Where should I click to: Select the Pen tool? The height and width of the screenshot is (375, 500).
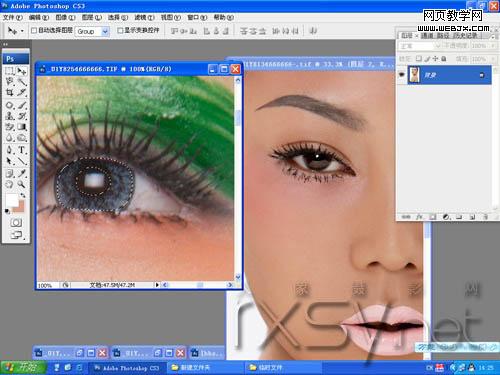tap(10, 150)
